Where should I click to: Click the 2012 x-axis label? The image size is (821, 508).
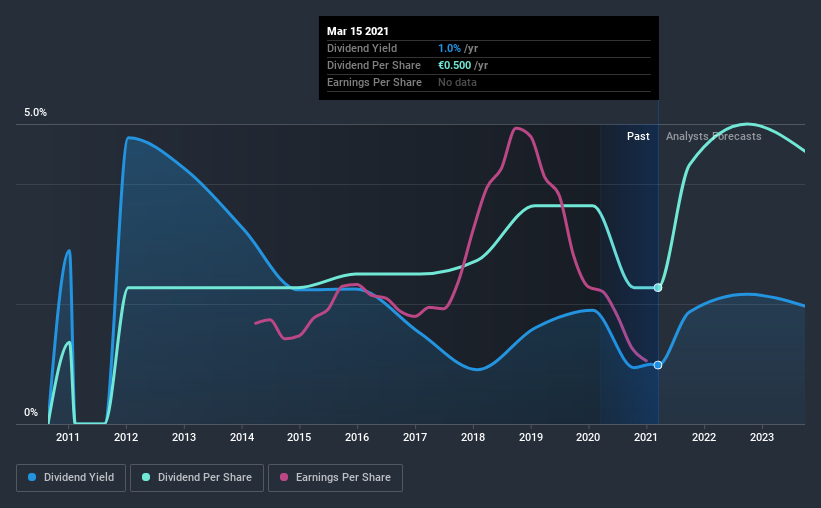click(126, 437)
